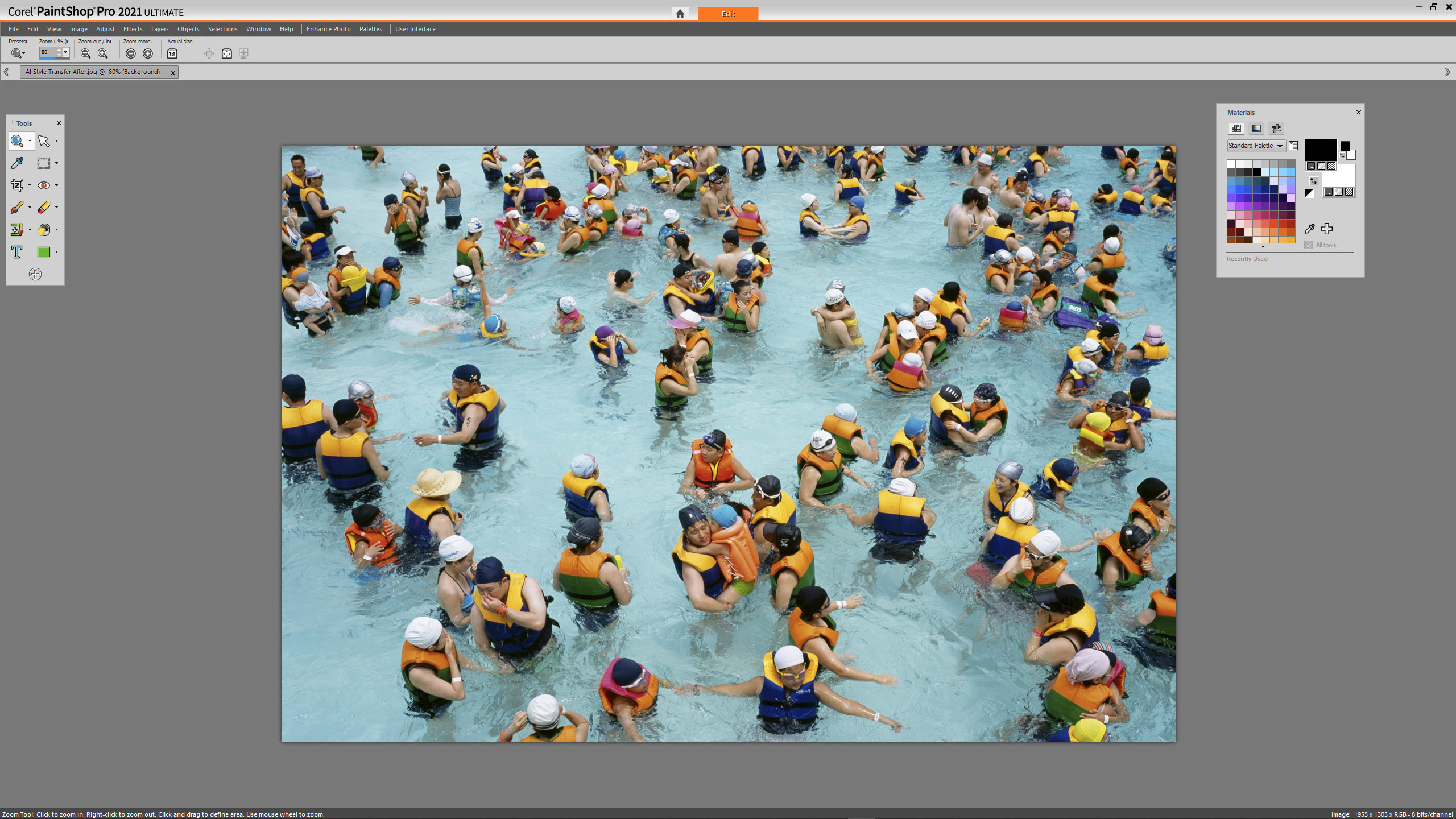This screenshot has width=1456, height=819.
Task: Expand the Recently Used palette
Action: [x=1247, y=259]
